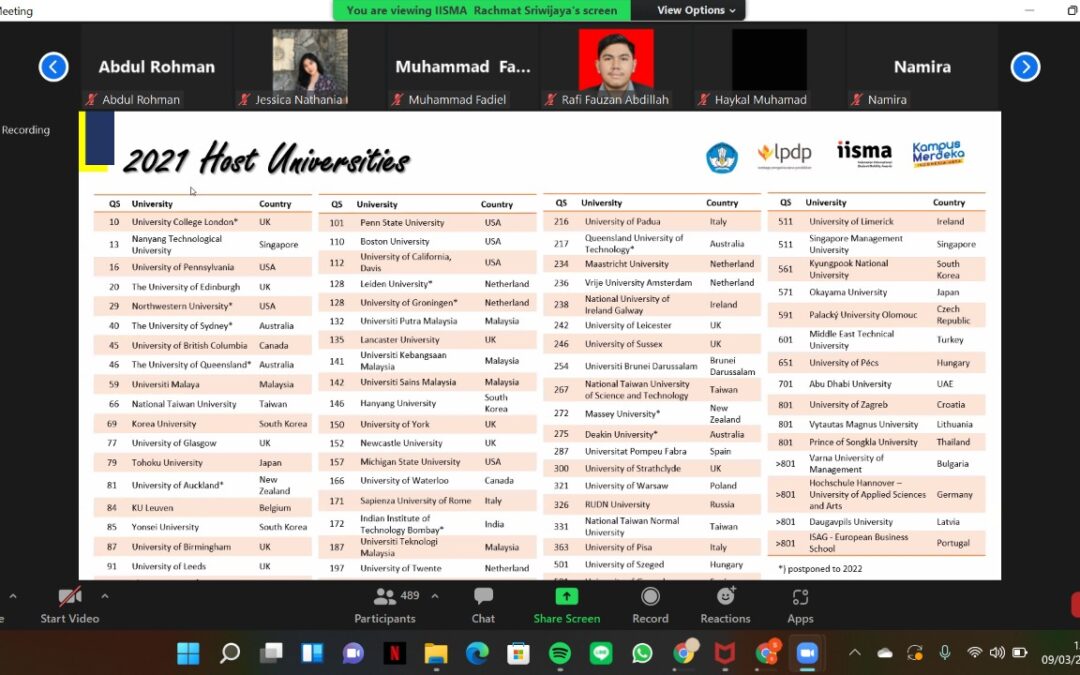The image size is (1080, 675).
Task: Click the screen sharing notification banner
Action: [x=483, y=10]
